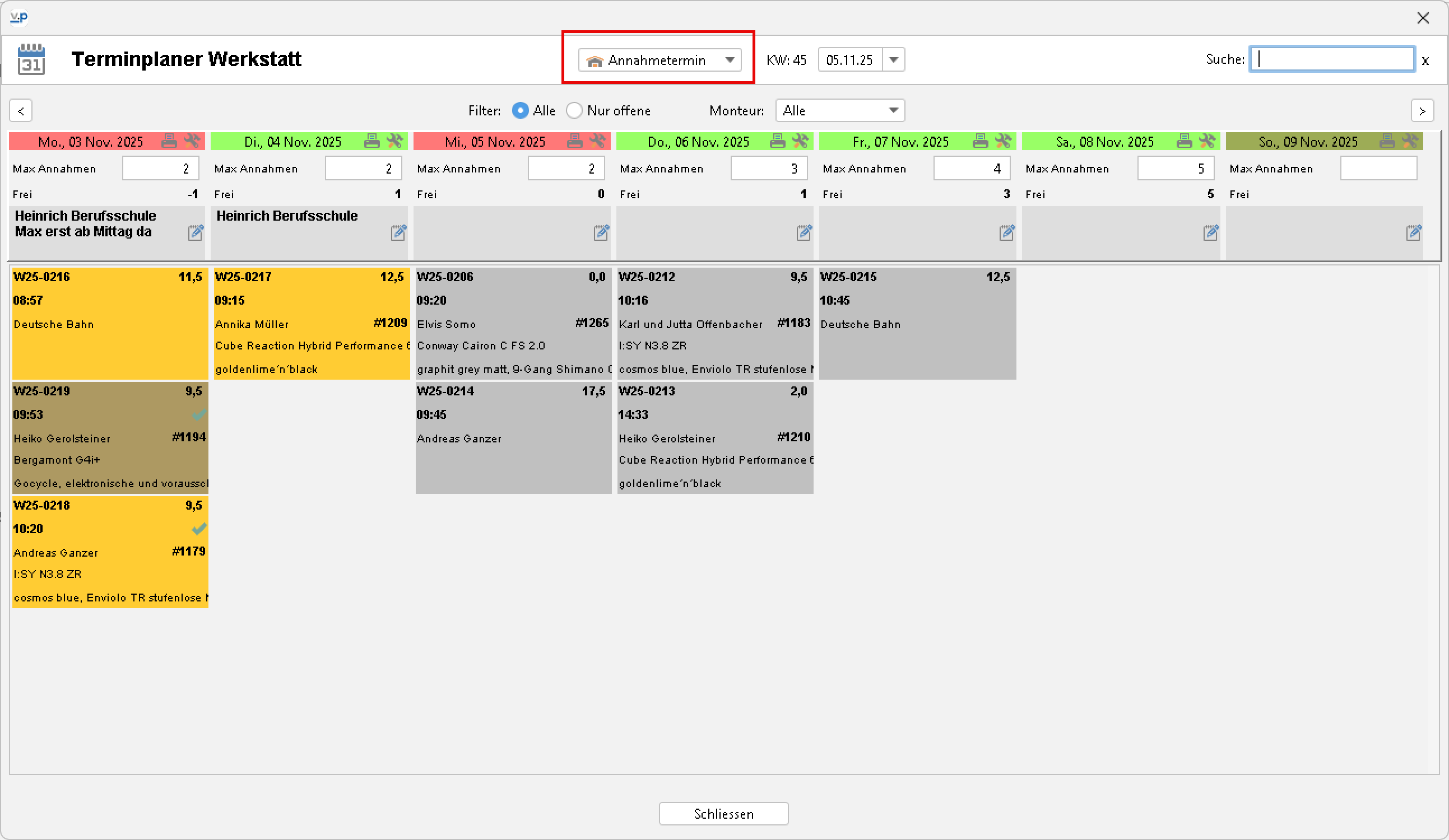This screenshot has width=1449, height=840.
Task: Select the Alle filter radio button
Action: tap(520, 110)
